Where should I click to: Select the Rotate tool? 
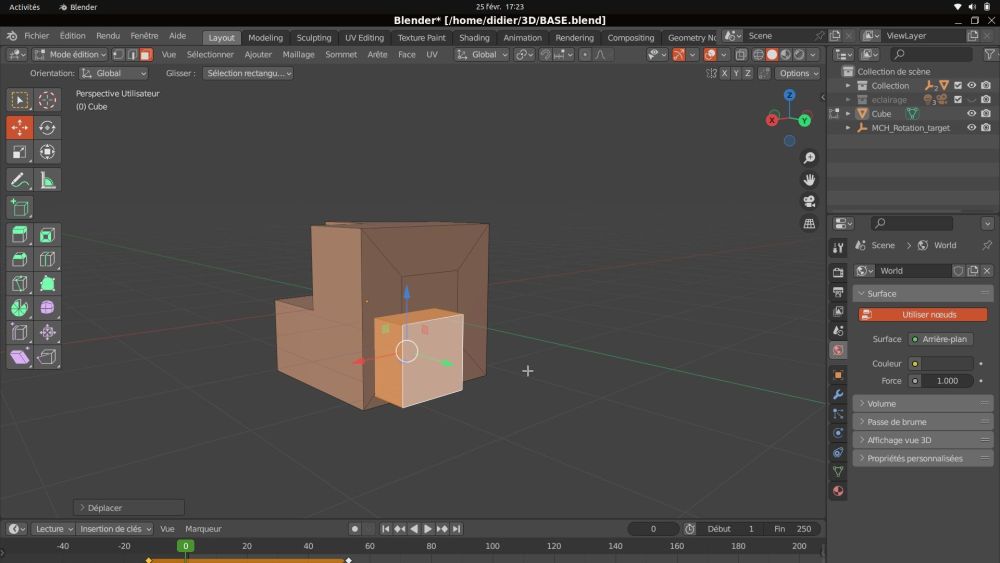coord(47,128)
